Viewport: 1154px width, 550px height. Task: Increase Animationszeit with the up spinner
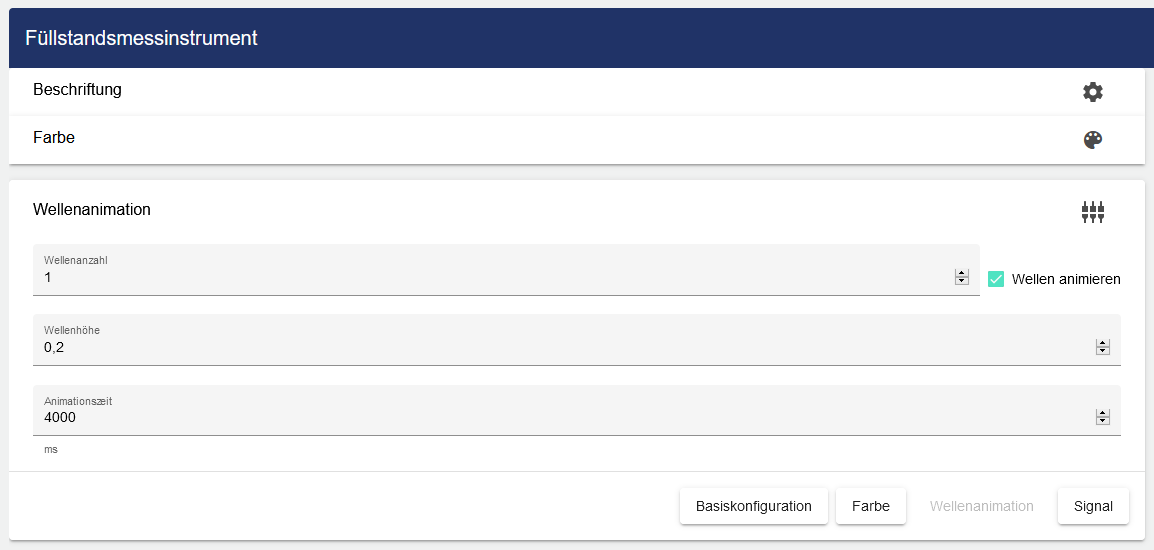pyautogui.click(x=1103, y=413)
